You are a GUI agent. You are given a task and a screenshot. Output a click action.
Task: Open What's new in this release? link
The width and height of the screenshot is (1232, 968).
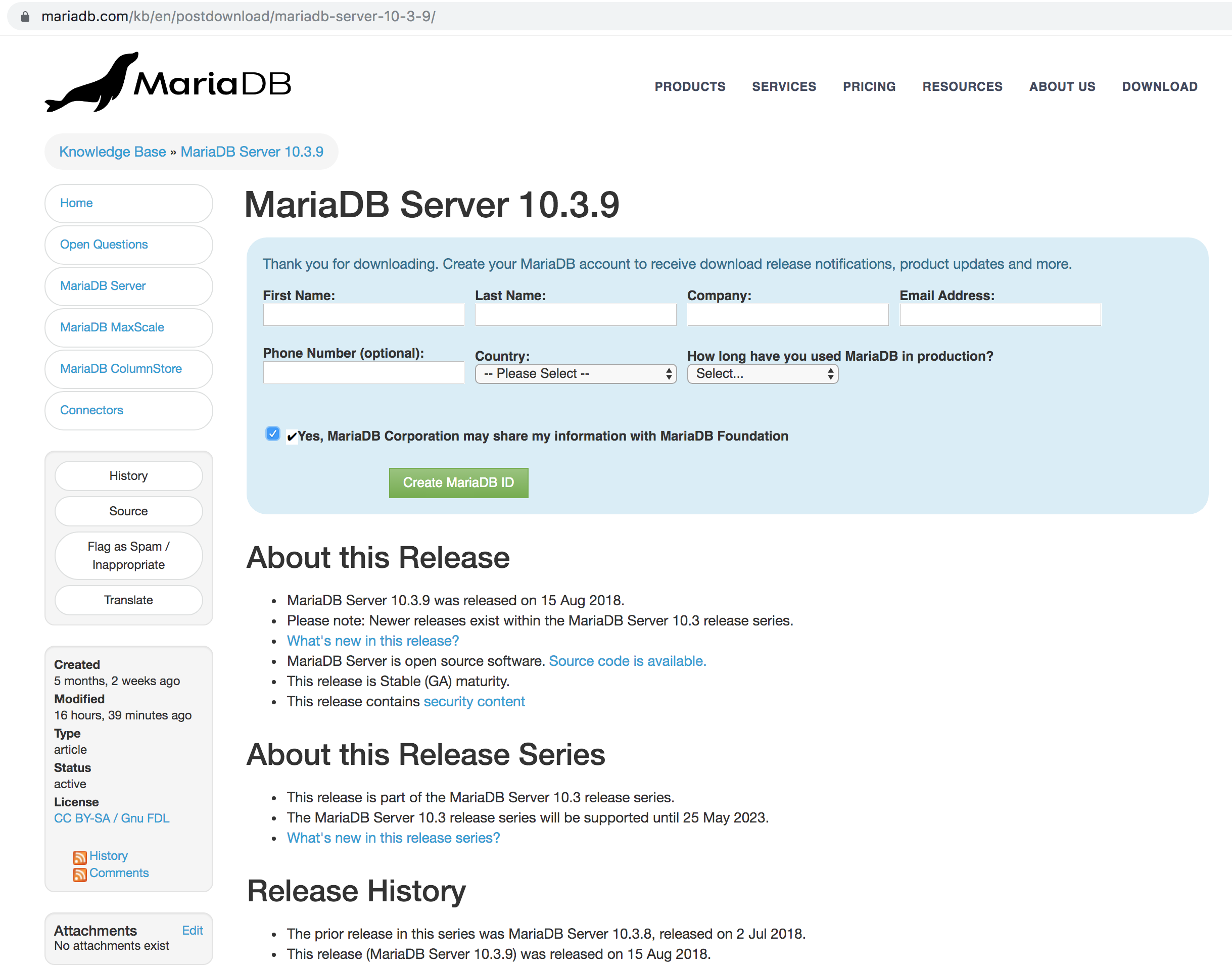tap(372, 641)
